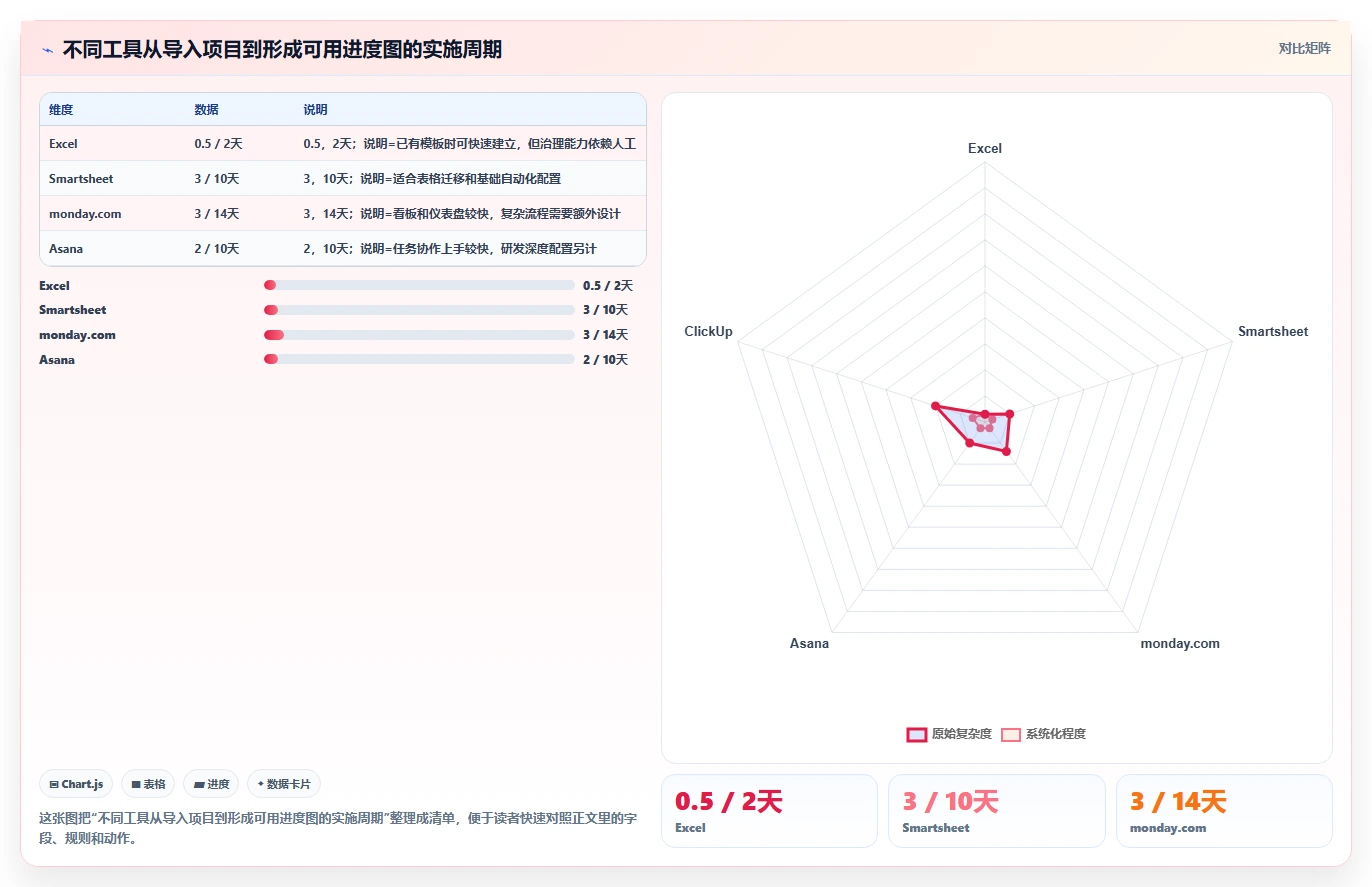The image size is (1372, 887).
Task: Click the Smartsheet progress bar
Action: coord(419,310)
